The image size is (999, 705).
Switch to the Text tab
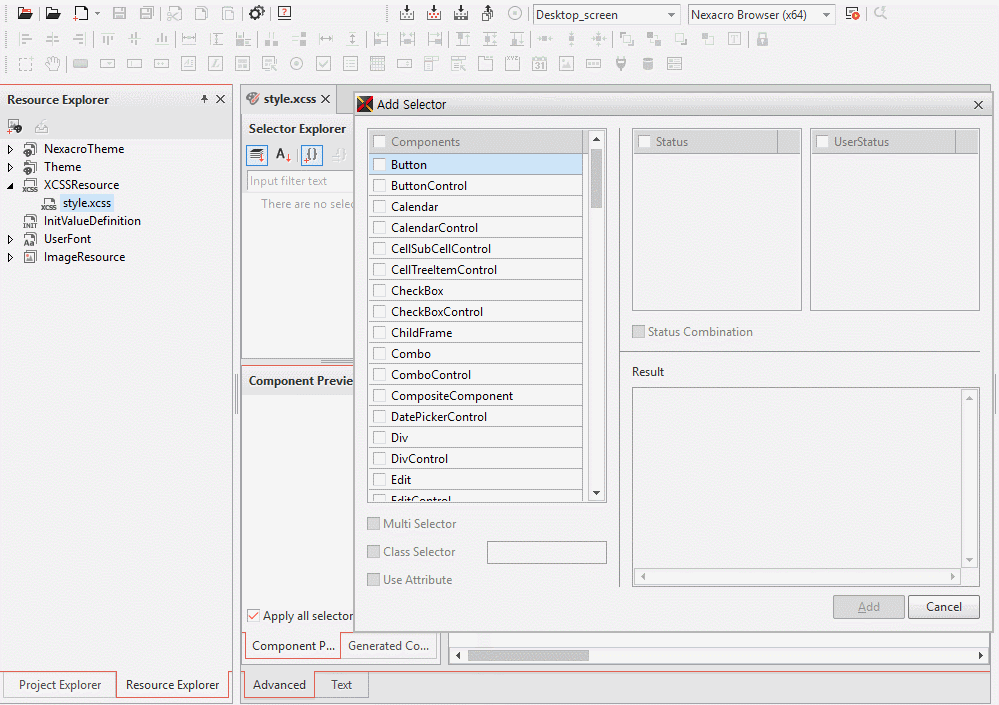[x=341, y=685]
